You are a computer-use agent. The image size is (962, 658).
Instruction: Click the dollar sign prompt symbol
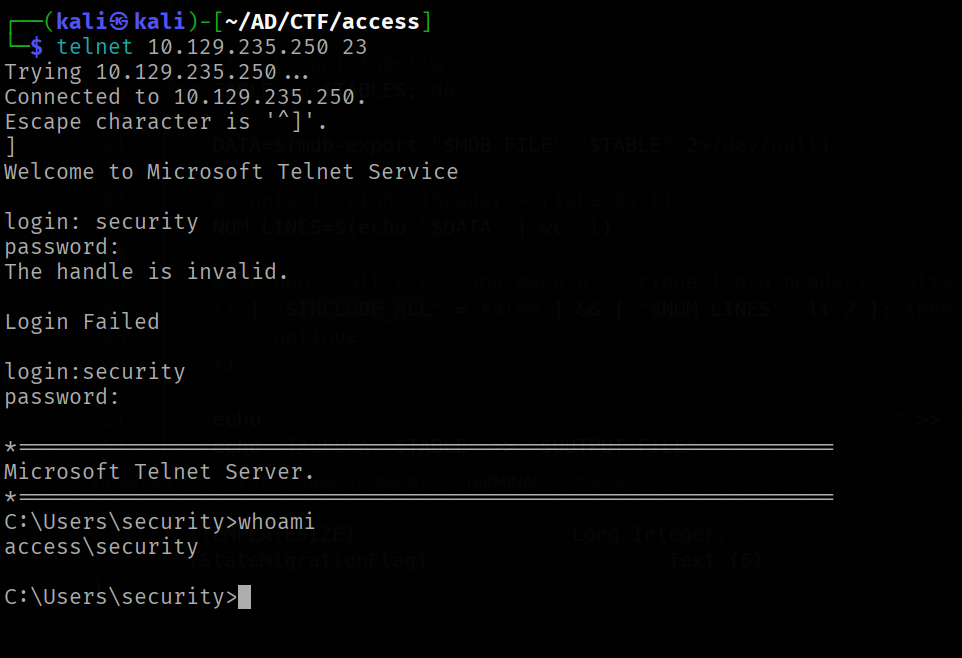click(36, 47)
